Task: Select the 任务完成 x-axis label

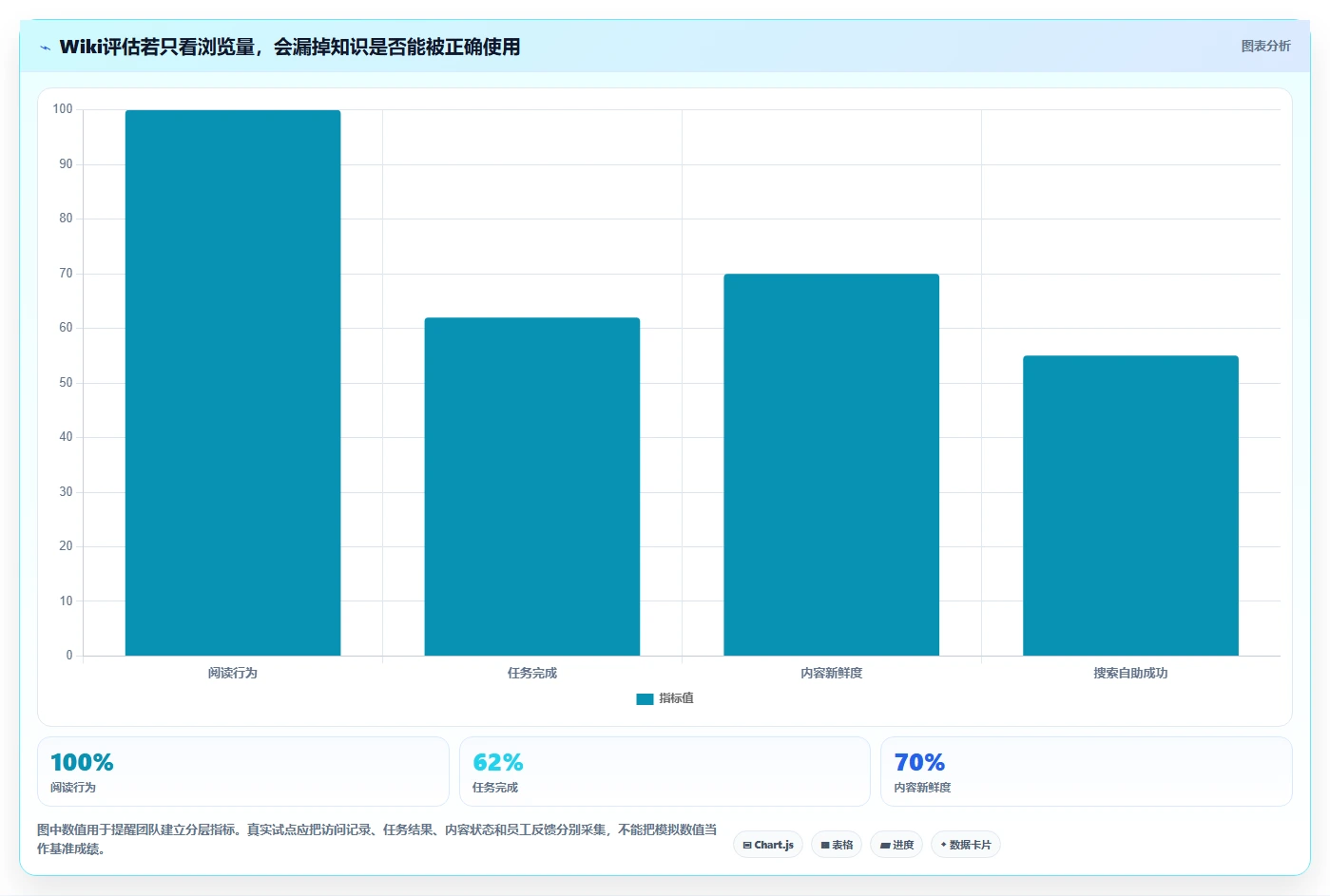Action: 532,673
